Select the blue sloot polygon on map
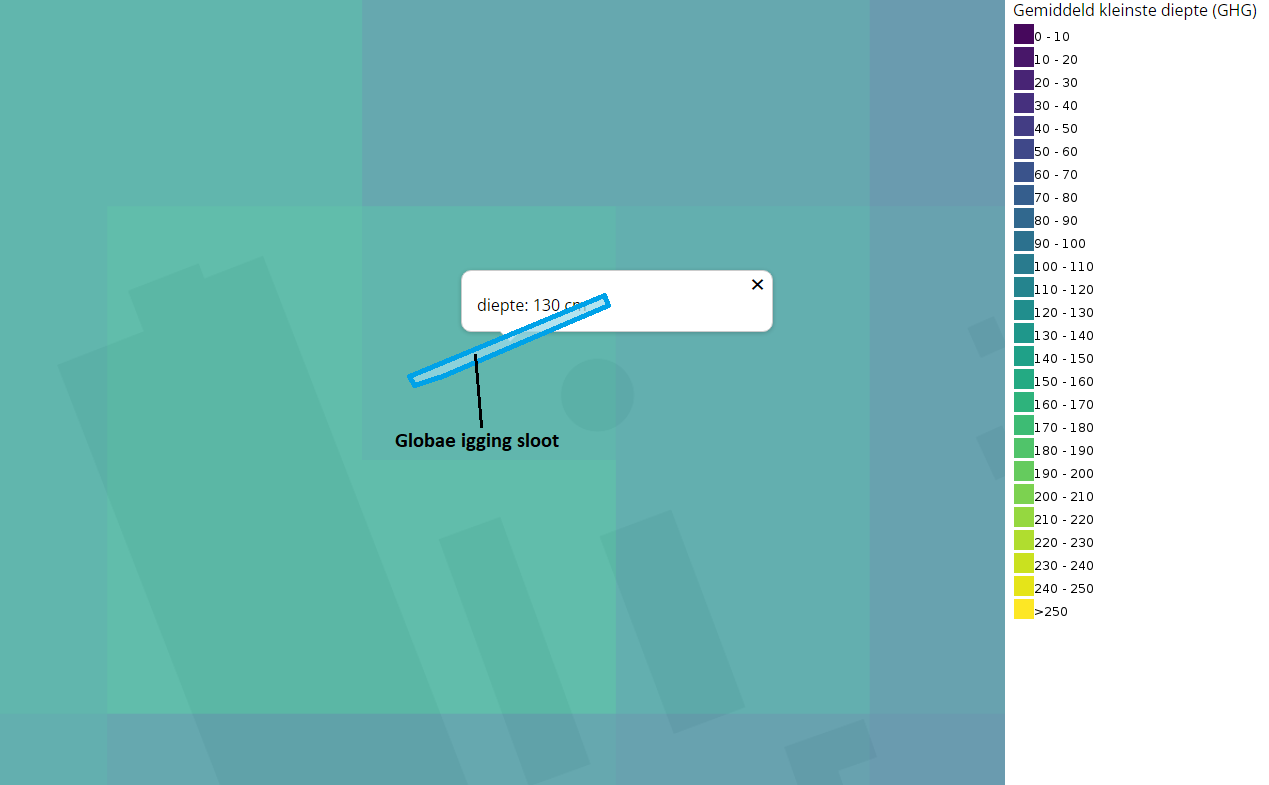The height and width of the screenshot is (785, 1269). [x=509, y=340]
